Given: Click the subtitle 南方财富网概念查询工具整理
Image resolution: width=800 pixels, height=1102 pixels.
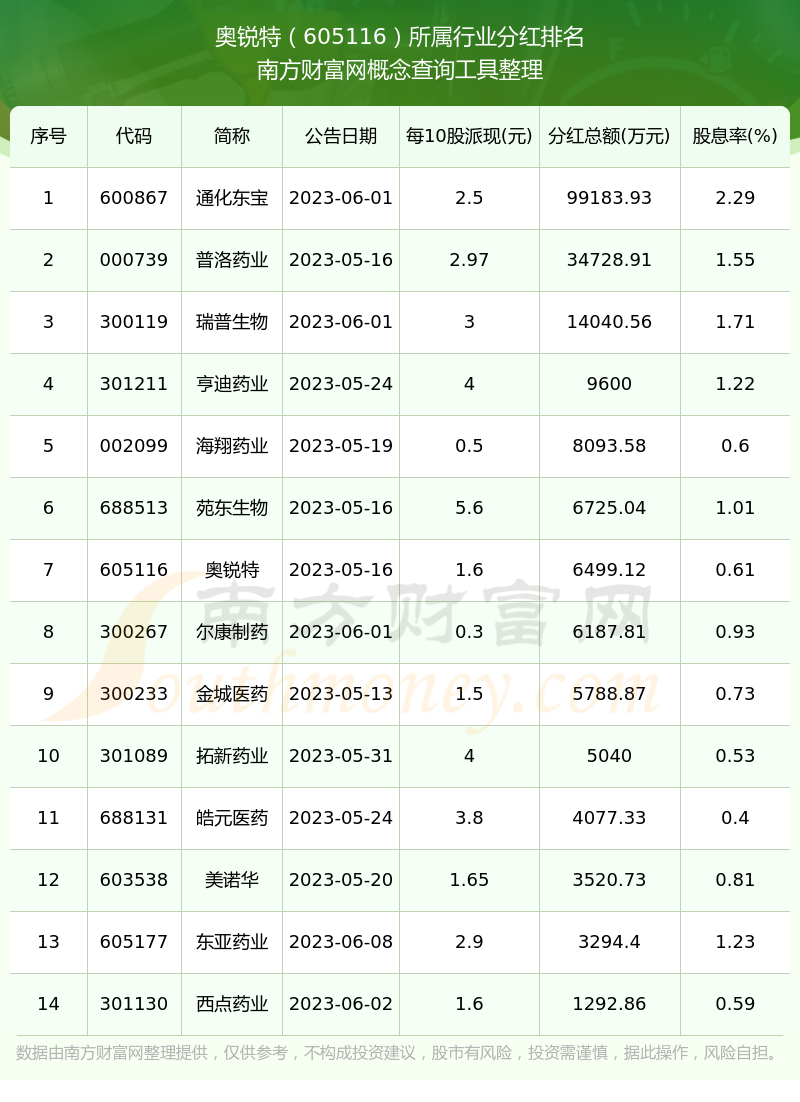Looking at the screenshot, I should [x=399, y=70].
